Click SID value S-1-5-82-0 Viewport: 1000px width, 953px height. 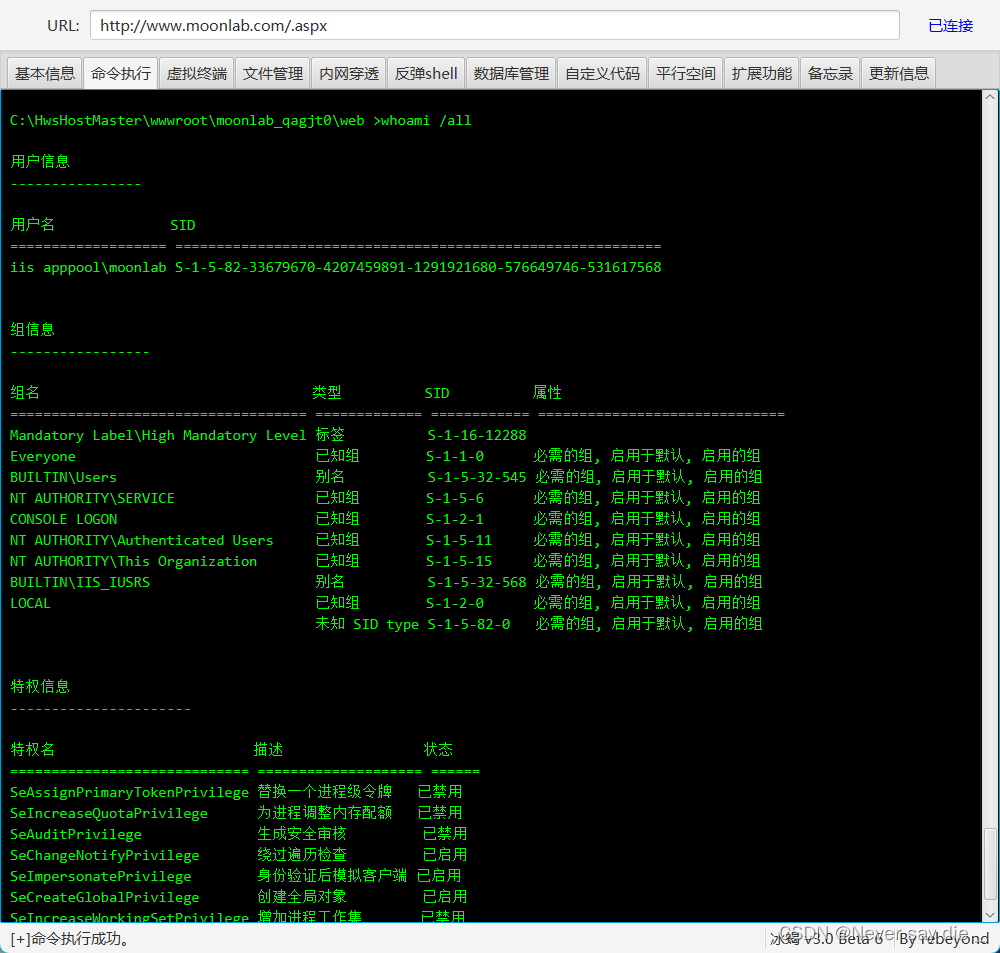coord(469,624)
